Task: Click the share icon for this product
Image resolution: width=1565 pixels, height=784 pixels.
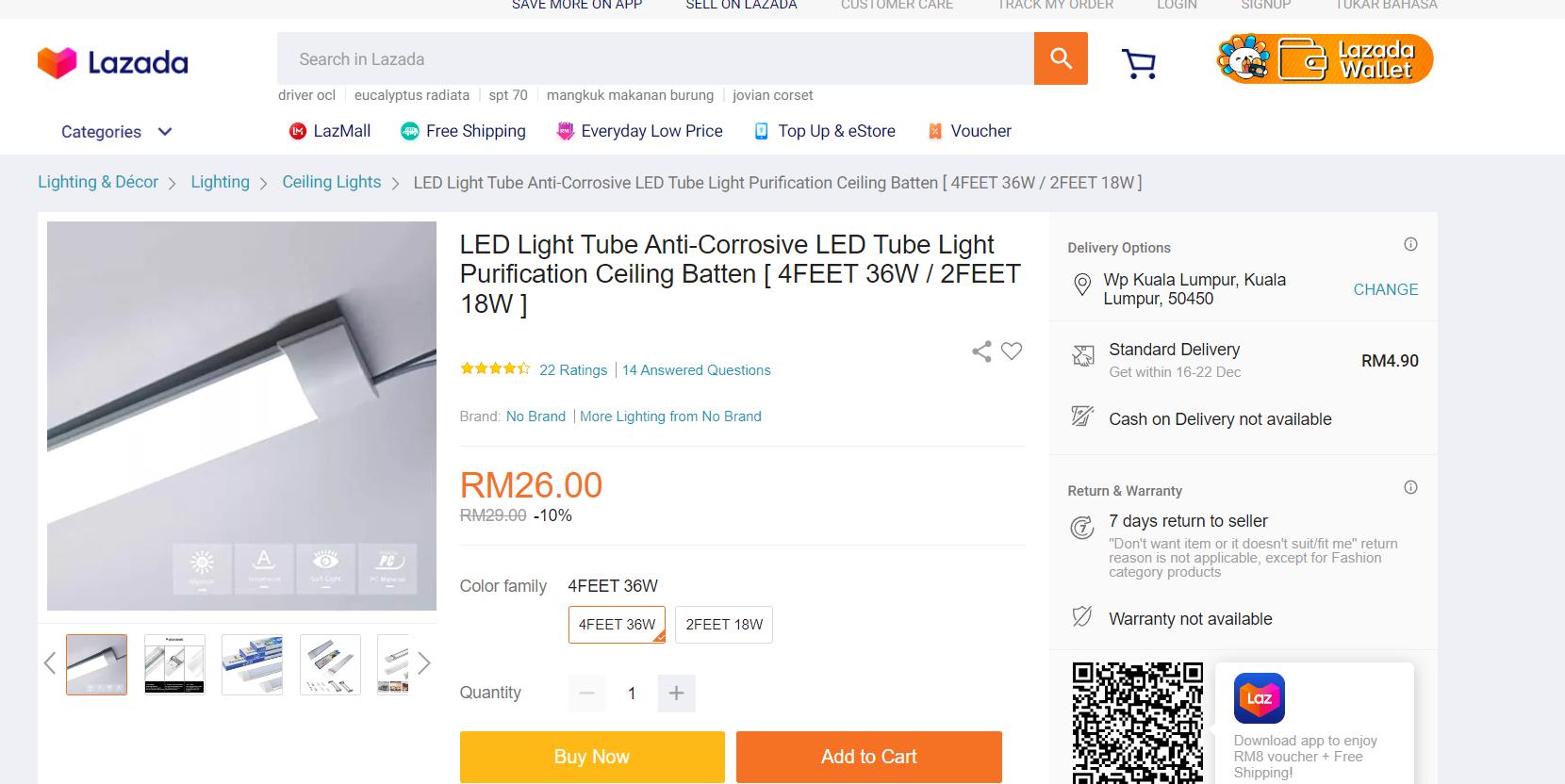Action: (981, 351)
